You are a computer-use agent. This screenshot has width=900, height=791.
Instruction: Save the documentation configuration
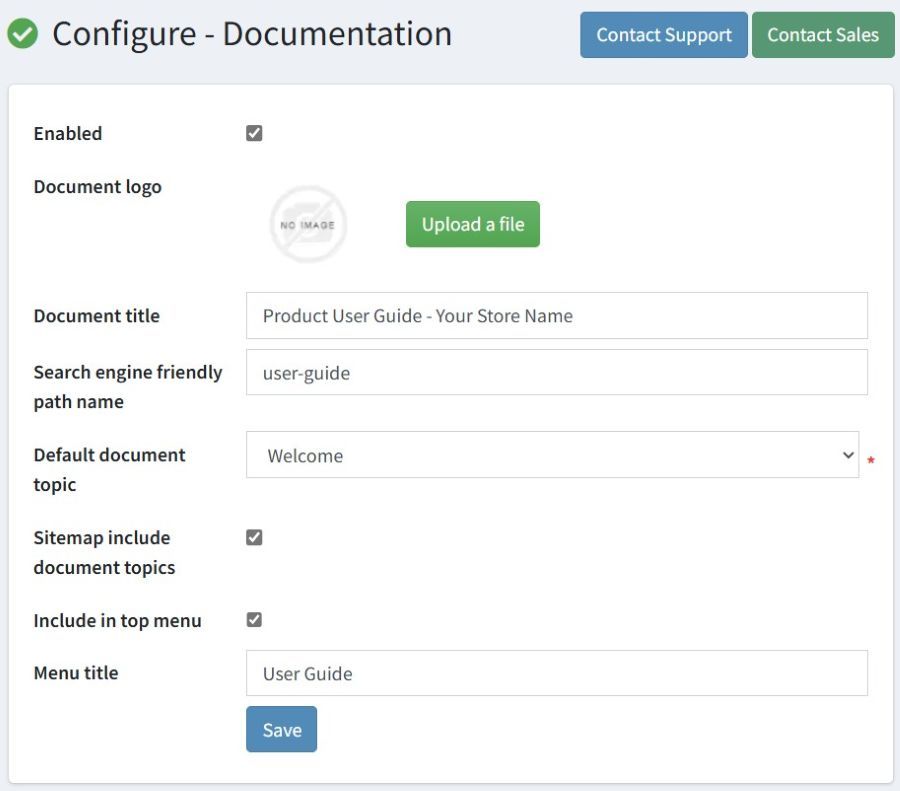[x=281, y=729]
